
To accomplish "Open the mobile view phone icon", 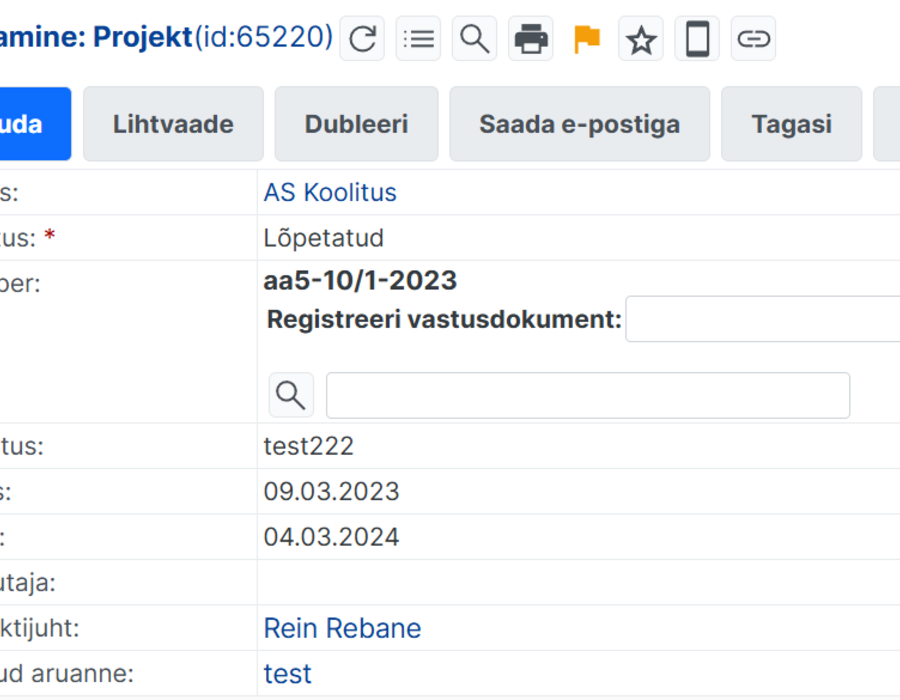I will pyautogui.click(x=697, y=39).
